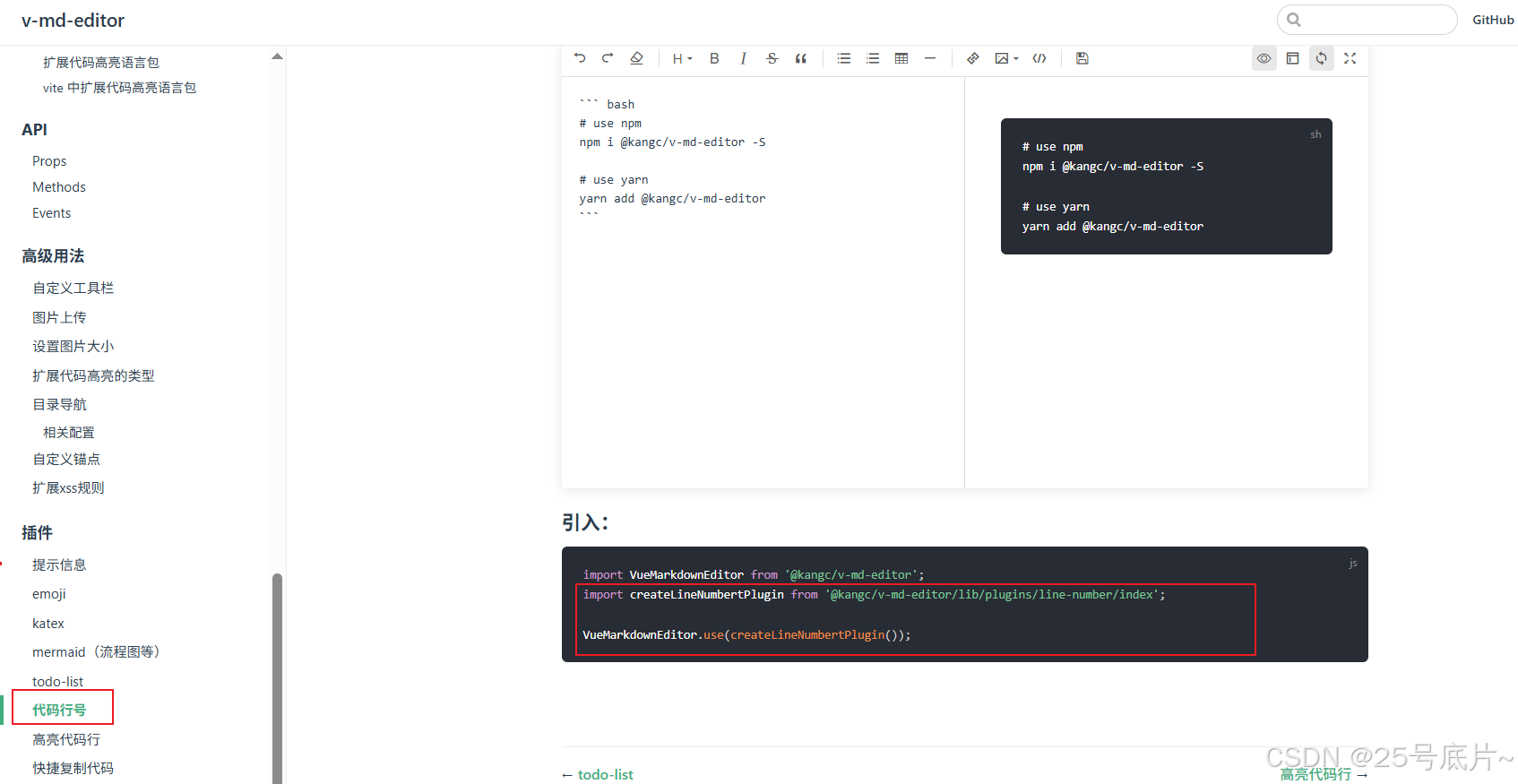Open 相关配置 sub-item in the sidebar
The image size is (1518, 784).
(68, 432)
